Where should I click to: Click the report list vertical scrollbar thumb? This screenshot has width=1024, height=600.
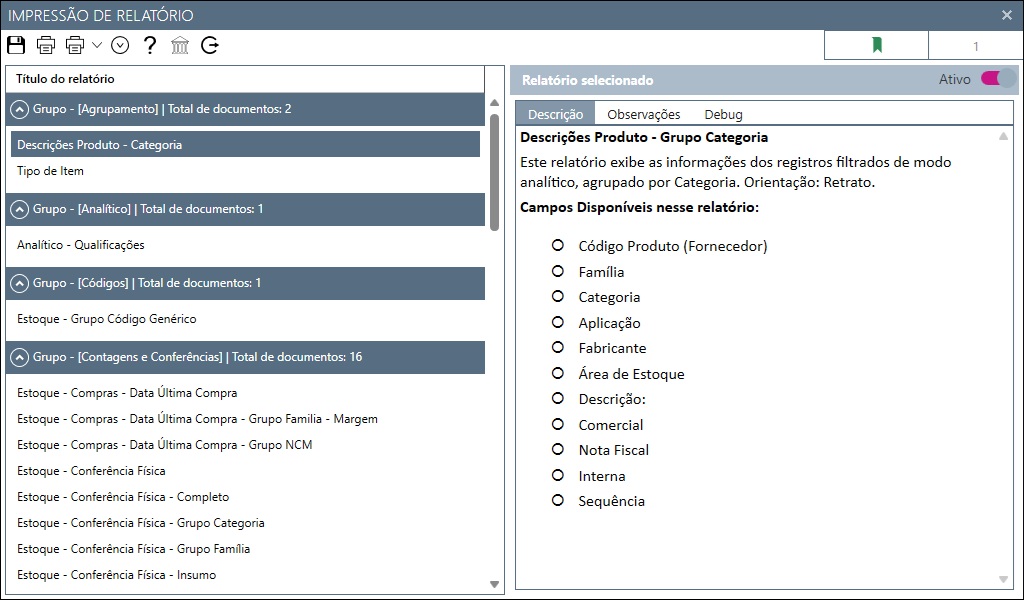[x=494, y=172]
